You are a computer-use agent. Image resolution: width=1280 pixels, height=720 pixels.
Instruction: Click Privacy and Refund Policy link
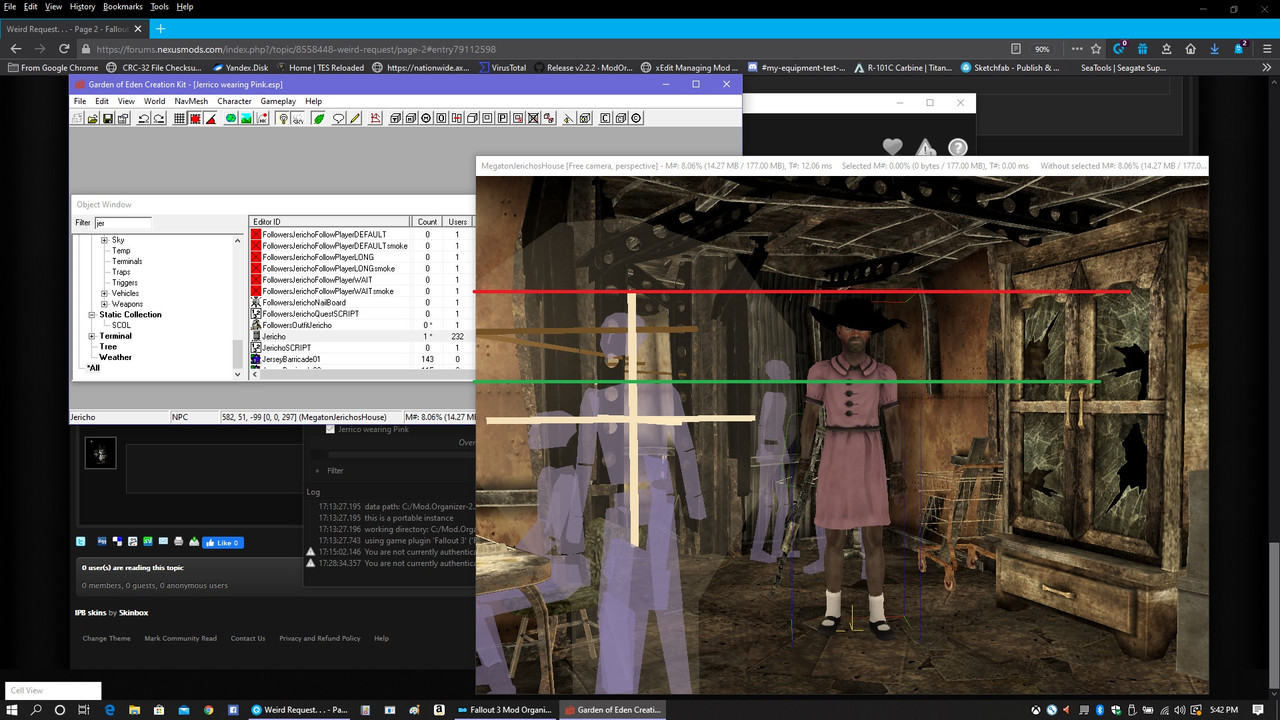click(x=320, y=638)
